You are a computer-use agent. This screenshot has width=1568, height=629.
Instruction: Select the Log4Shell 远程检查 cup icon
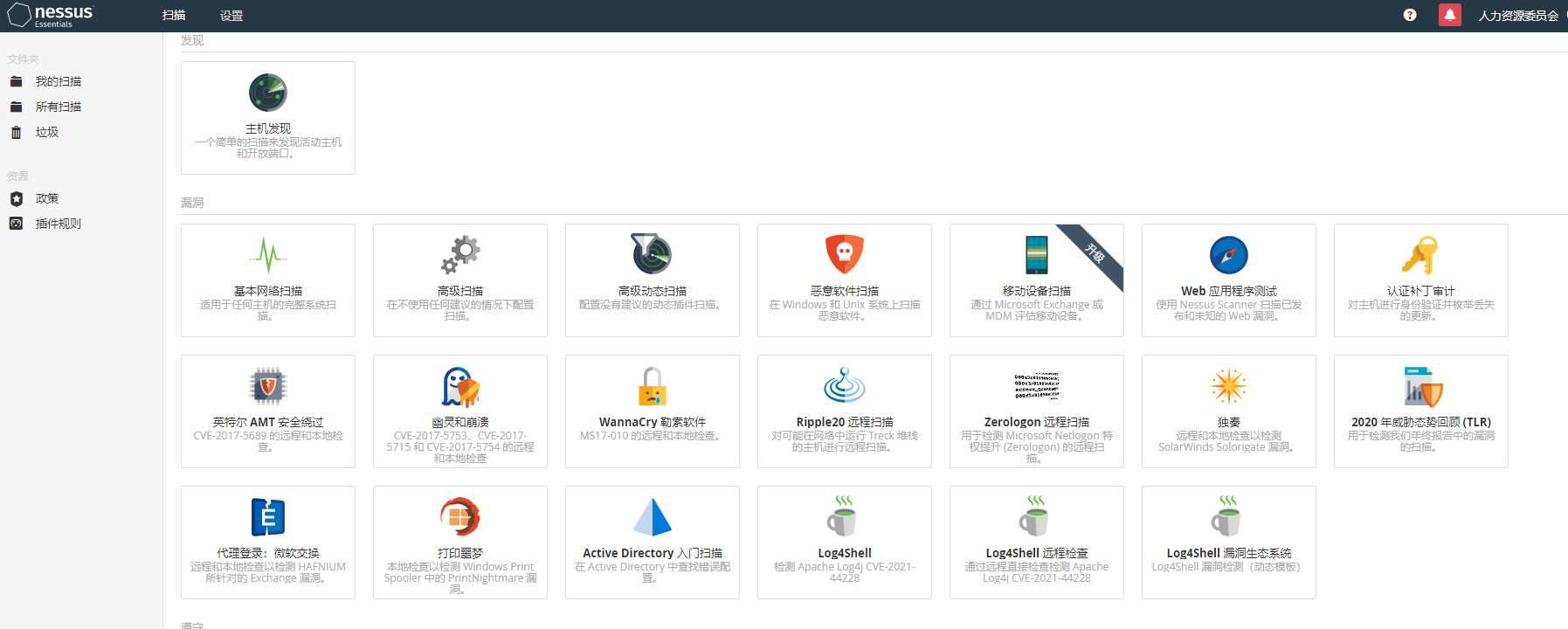[1034, 515]
